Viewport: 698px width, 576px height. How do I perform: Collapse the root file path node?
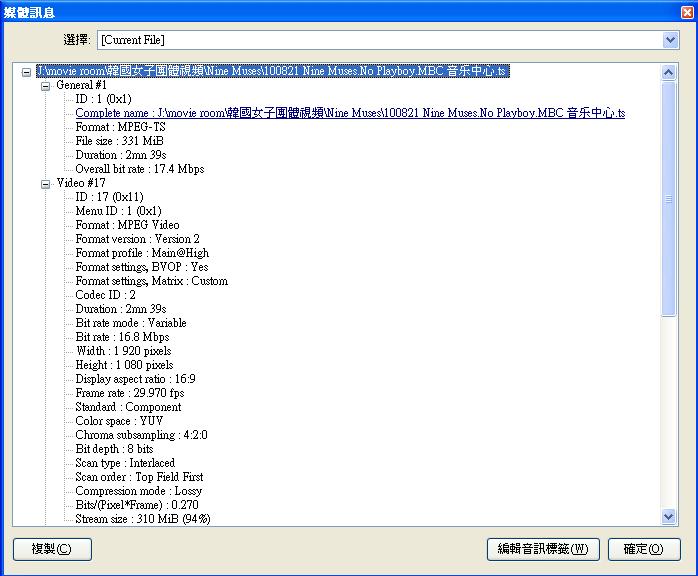click(x=27, y=72)
